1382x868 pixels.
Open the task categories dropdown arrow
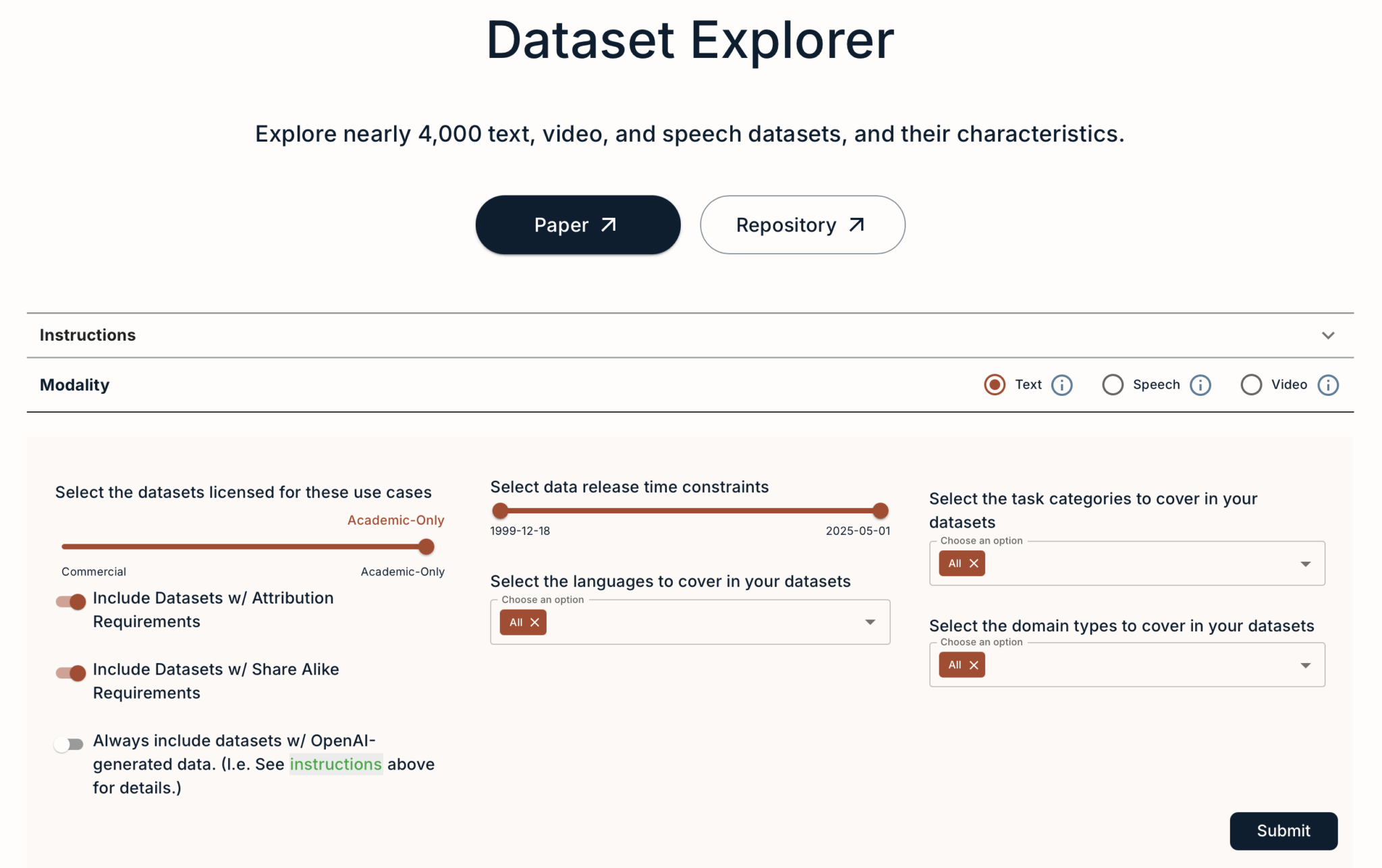[x=1305, y=564]
